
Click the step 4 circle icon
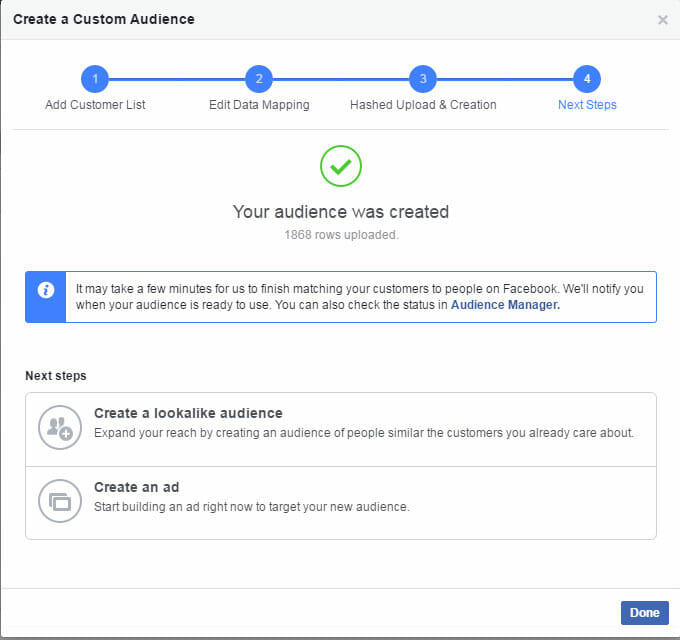pos(587,79)
